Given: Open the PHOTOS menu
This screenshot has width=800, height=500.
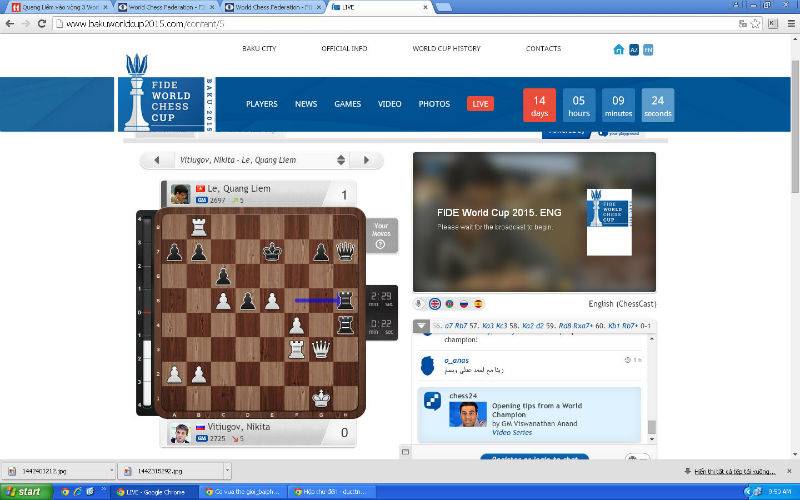Looking at the screenshot, I should pyautogui.click(x=434, y=104).
